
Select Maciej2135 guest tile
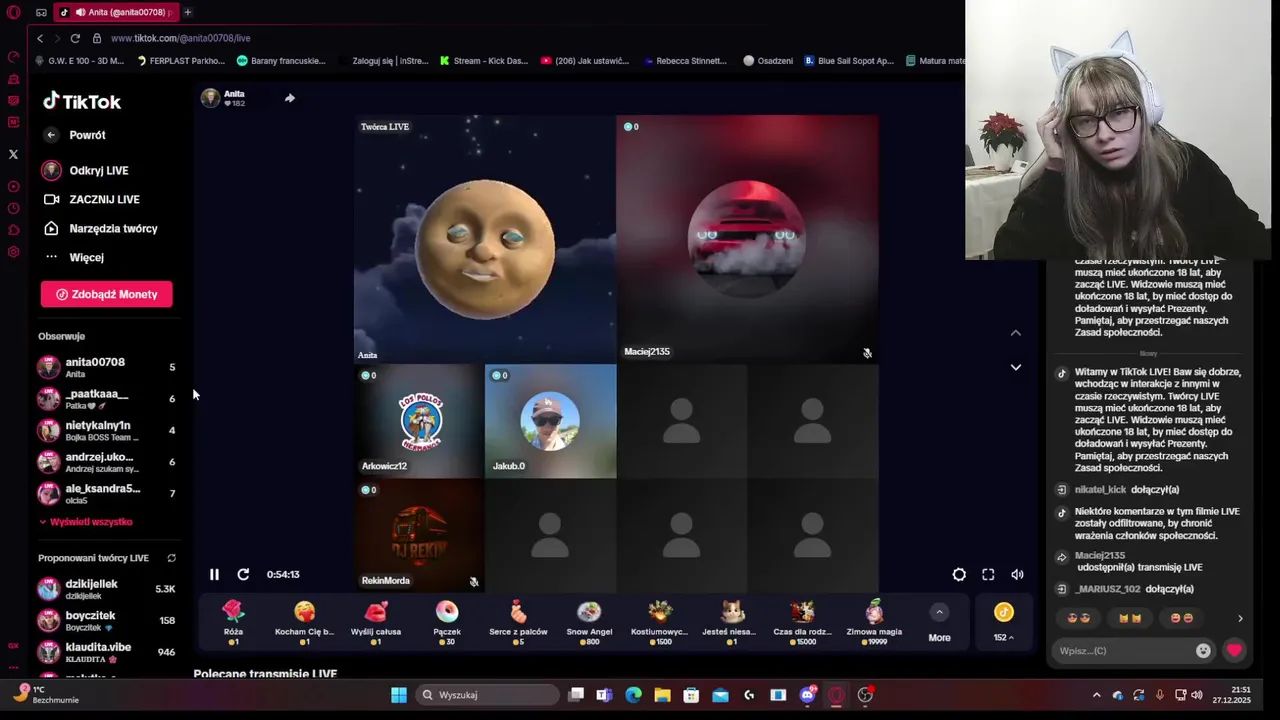[748, 238]
